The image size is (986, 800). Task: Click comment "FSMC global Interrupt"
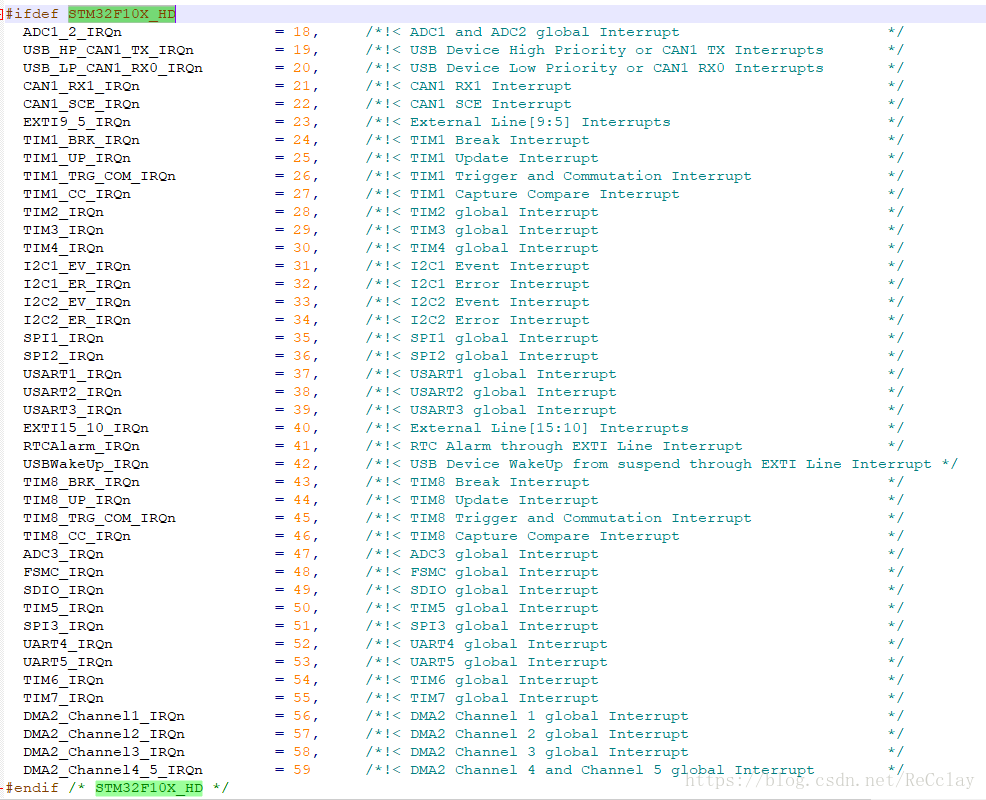(504, 572)
